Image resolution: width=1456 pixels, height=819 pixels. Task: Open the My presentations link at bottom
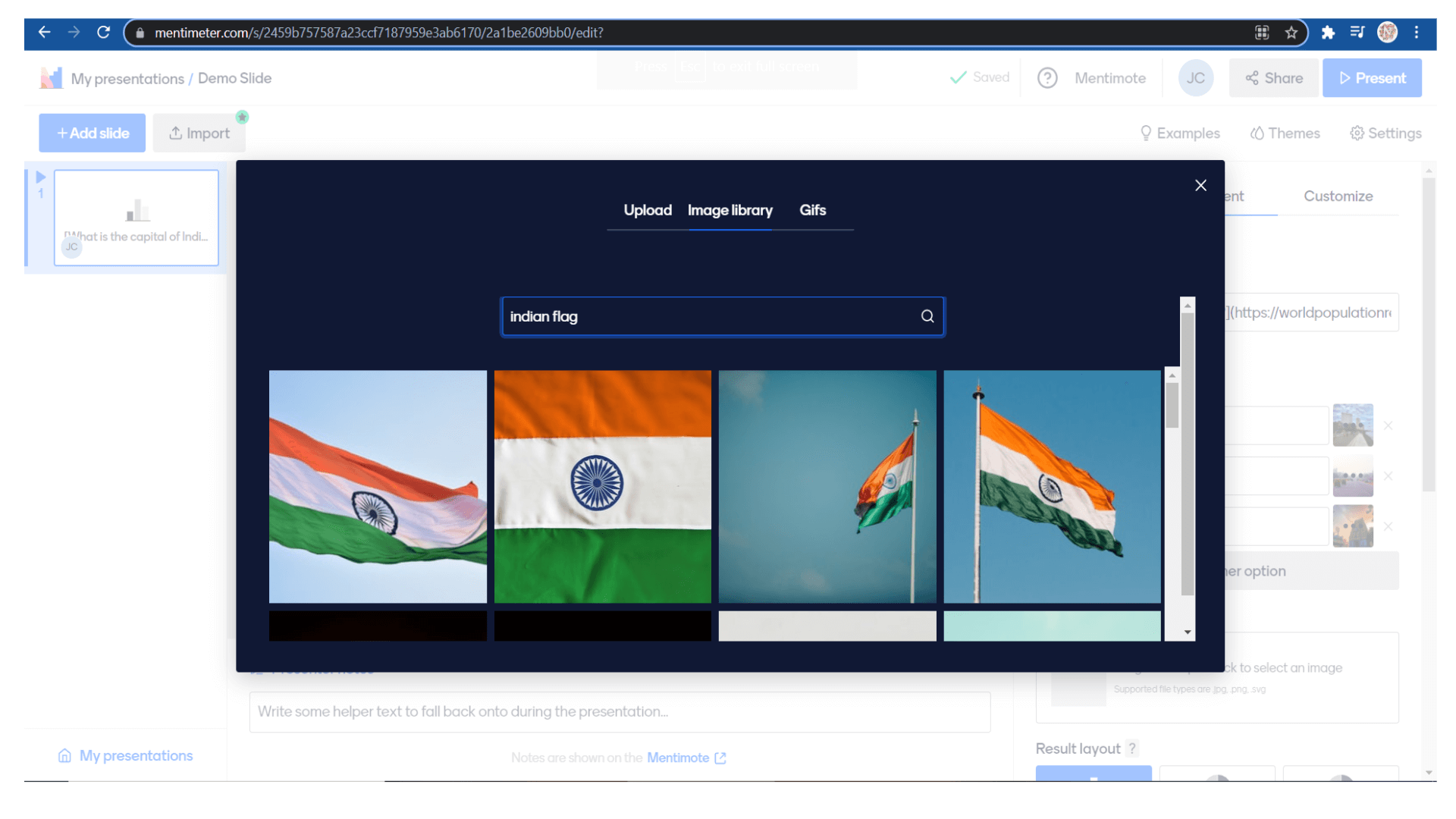tap(136, 756)
